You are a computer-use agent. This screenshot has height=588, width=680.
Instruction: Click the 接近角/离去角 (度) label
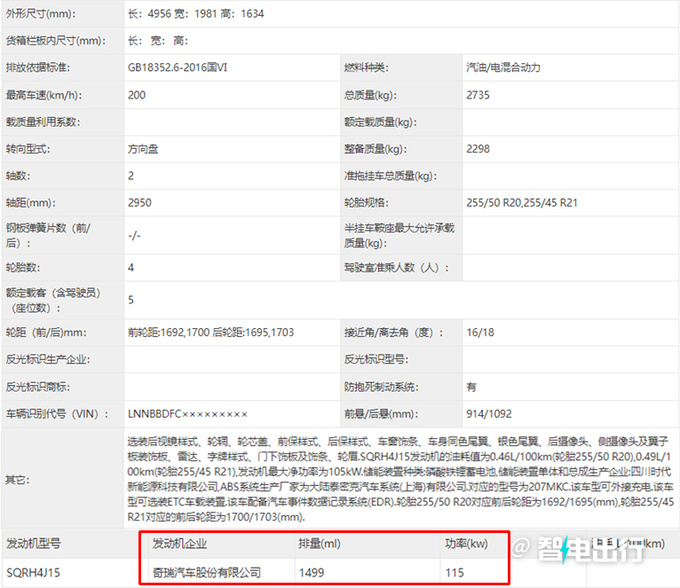(394, 333)
